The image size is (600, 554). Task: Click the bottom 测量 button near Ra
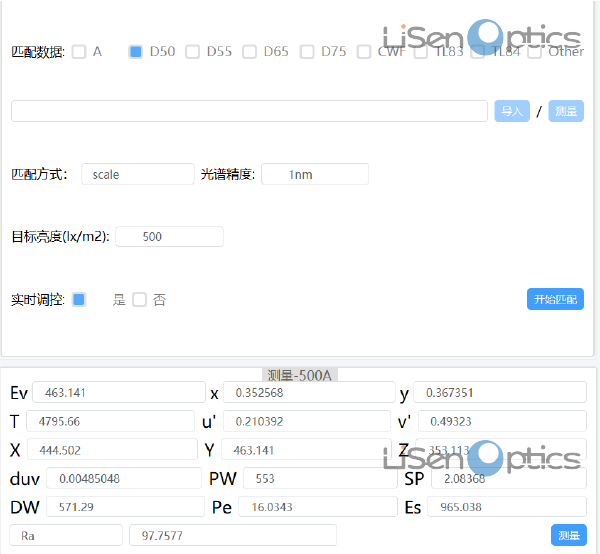(568, 535)
